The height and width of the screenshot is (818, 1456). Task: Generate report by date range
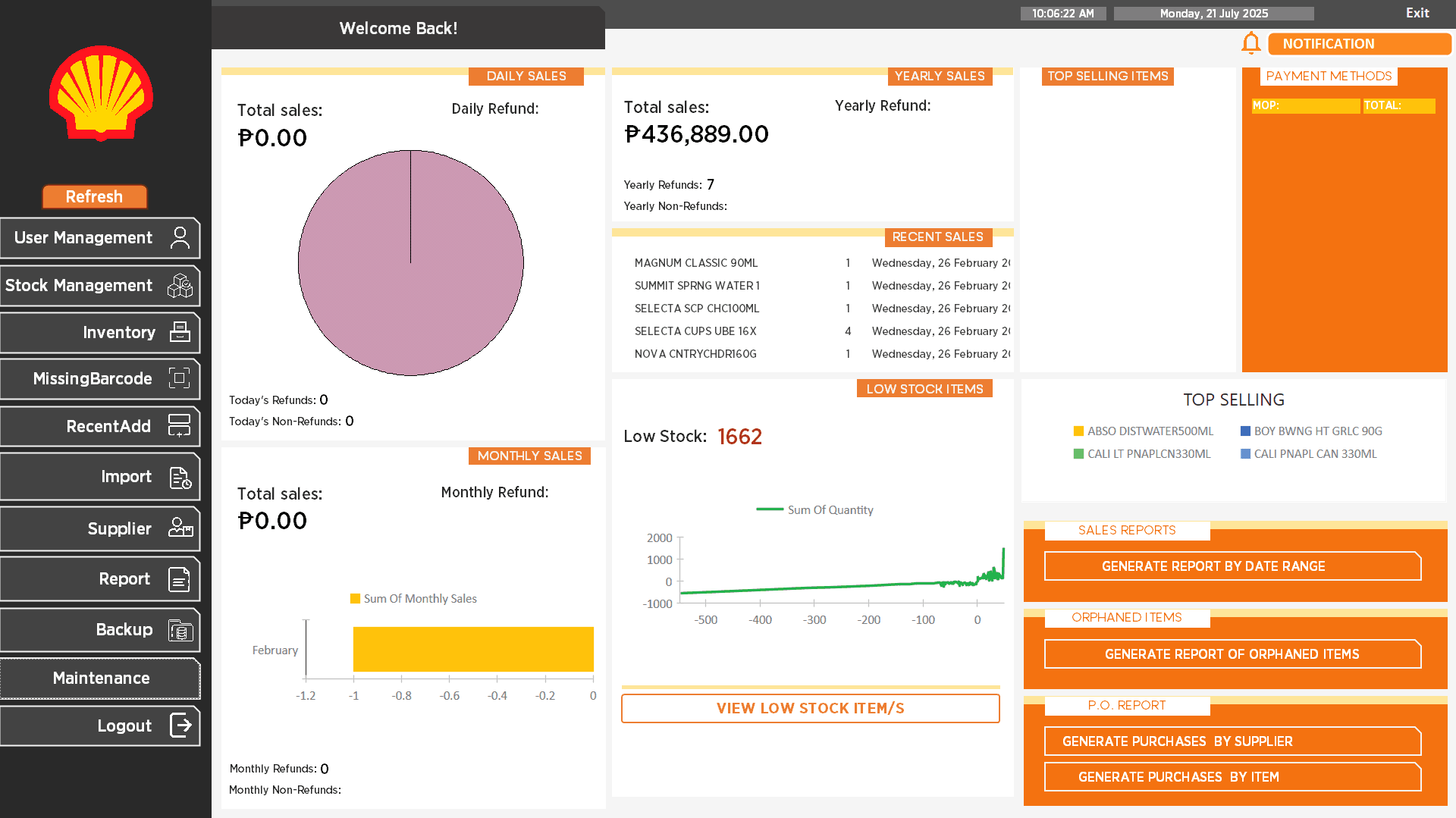pos(1232,566)
